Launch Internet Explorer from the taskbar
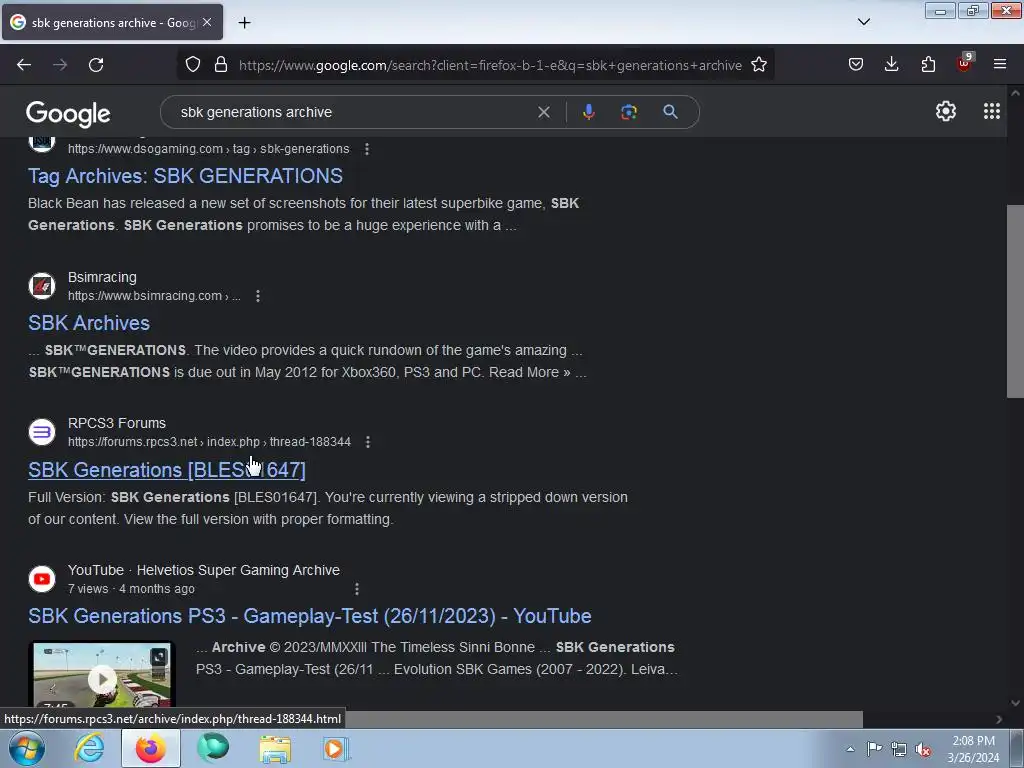 89,748
